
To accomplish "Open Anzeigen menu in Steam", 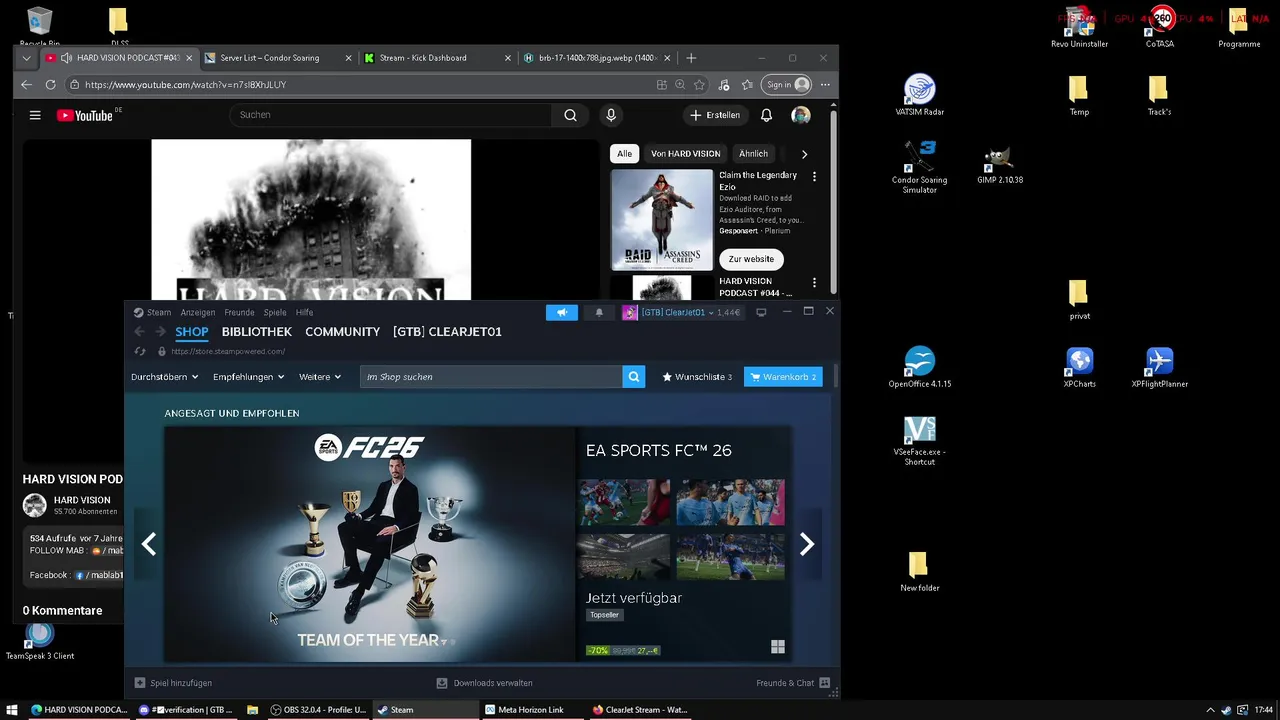I will 198,312.
